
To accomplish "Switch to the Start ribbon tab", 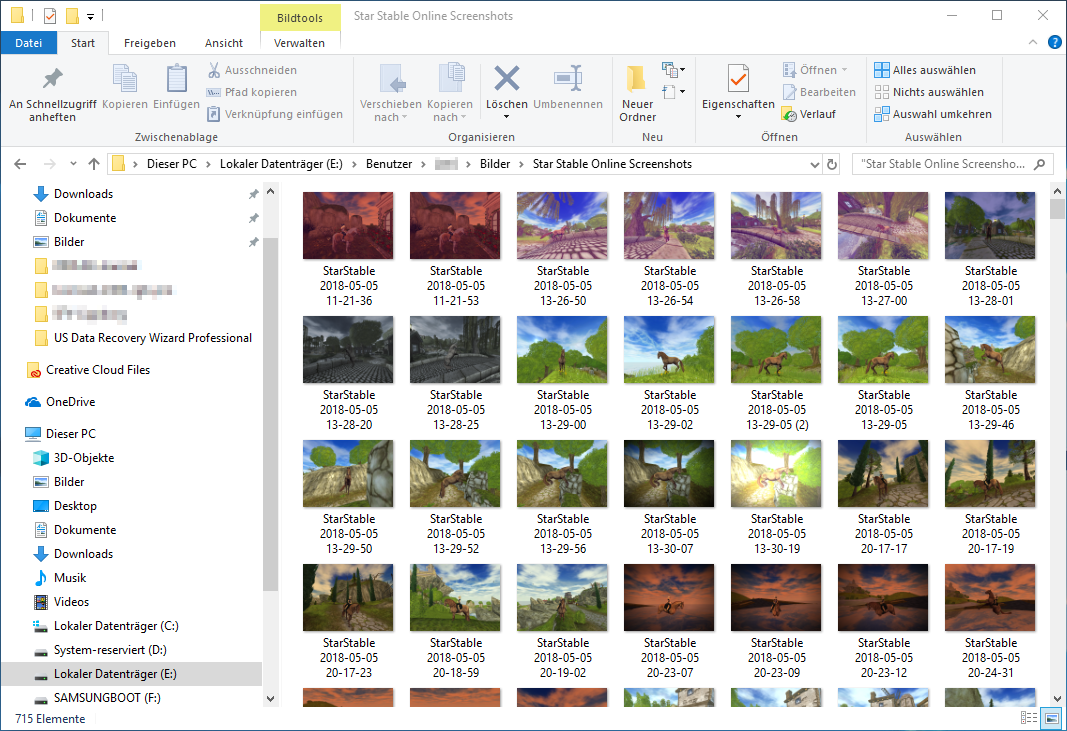I will [83, 43].
